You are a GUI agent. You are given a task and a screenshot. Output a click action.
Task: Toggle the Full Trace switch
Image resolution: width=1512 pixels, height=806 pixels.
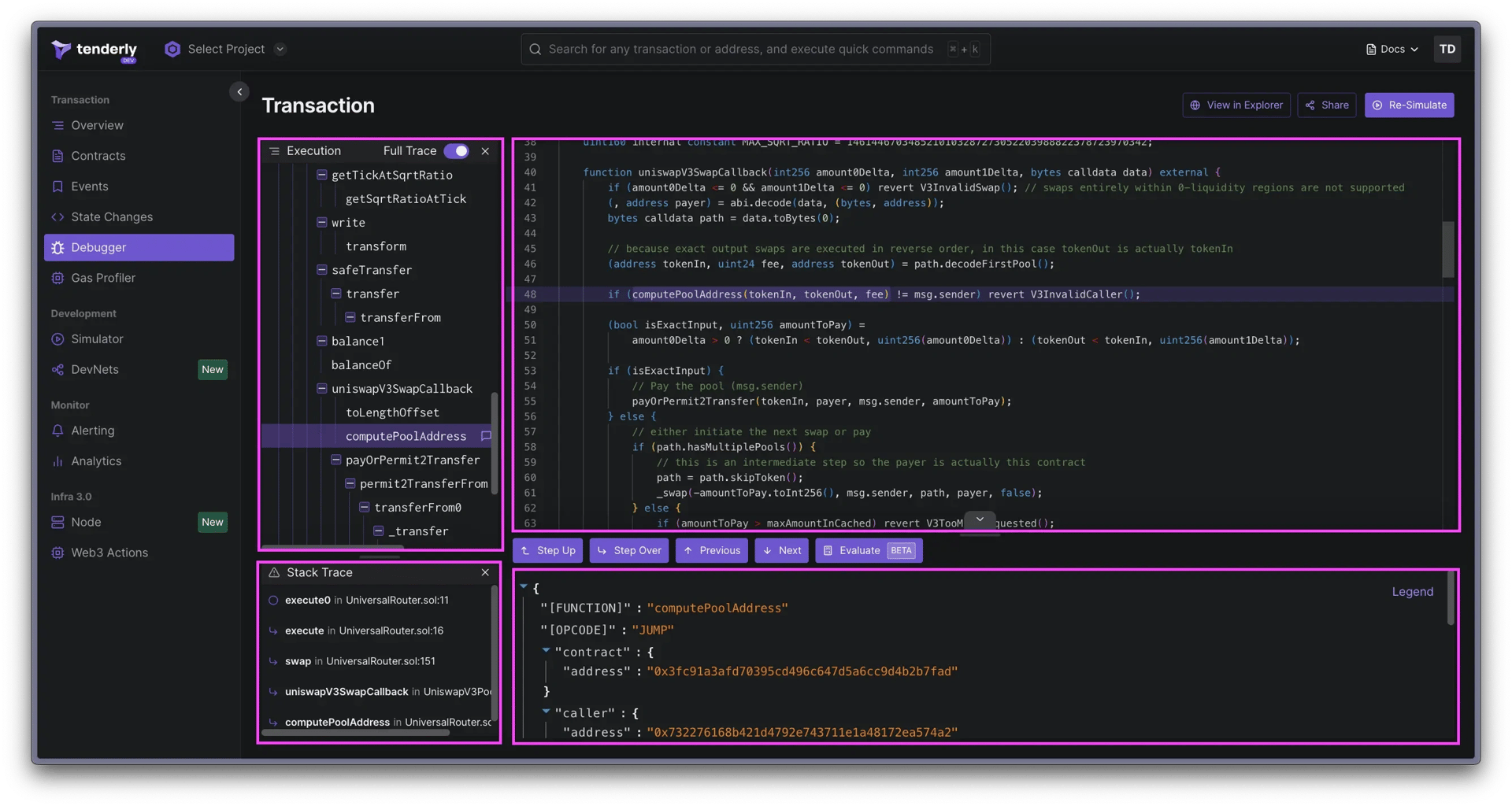click(x=457, y=151)
